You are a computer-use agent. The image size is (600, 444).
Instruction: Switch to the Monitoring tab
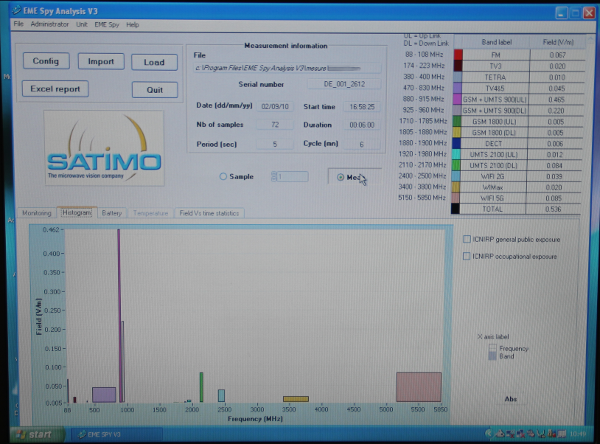pos(38,213)
